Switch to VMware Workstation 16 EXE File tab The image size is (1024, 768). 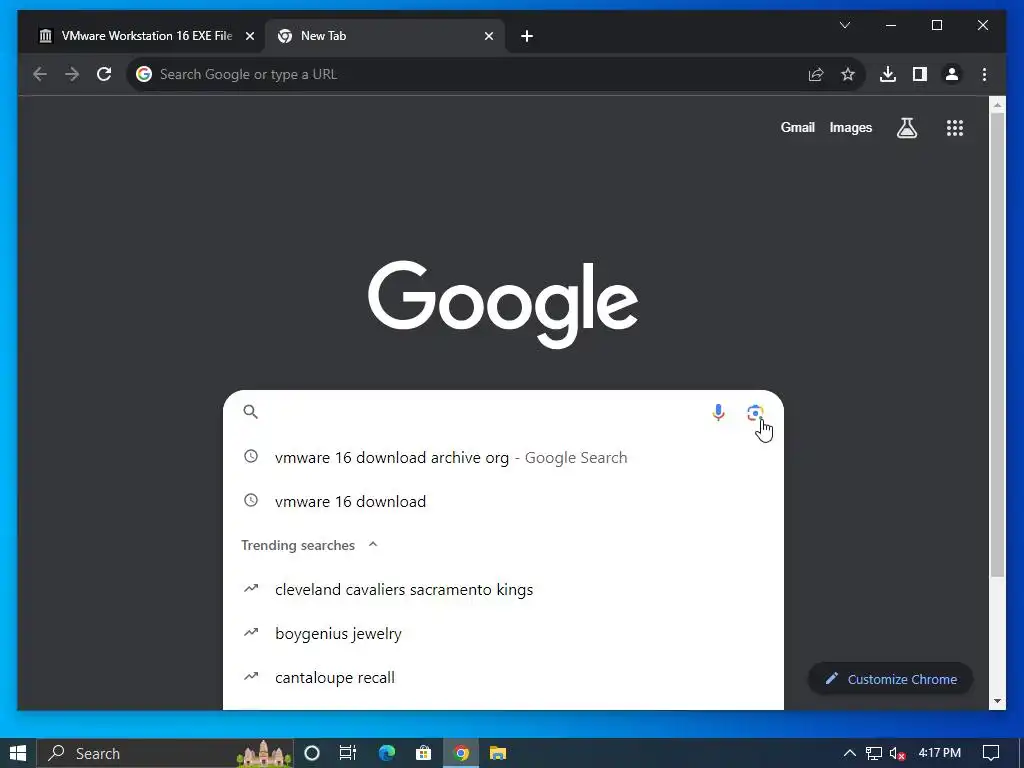point(145,36)
